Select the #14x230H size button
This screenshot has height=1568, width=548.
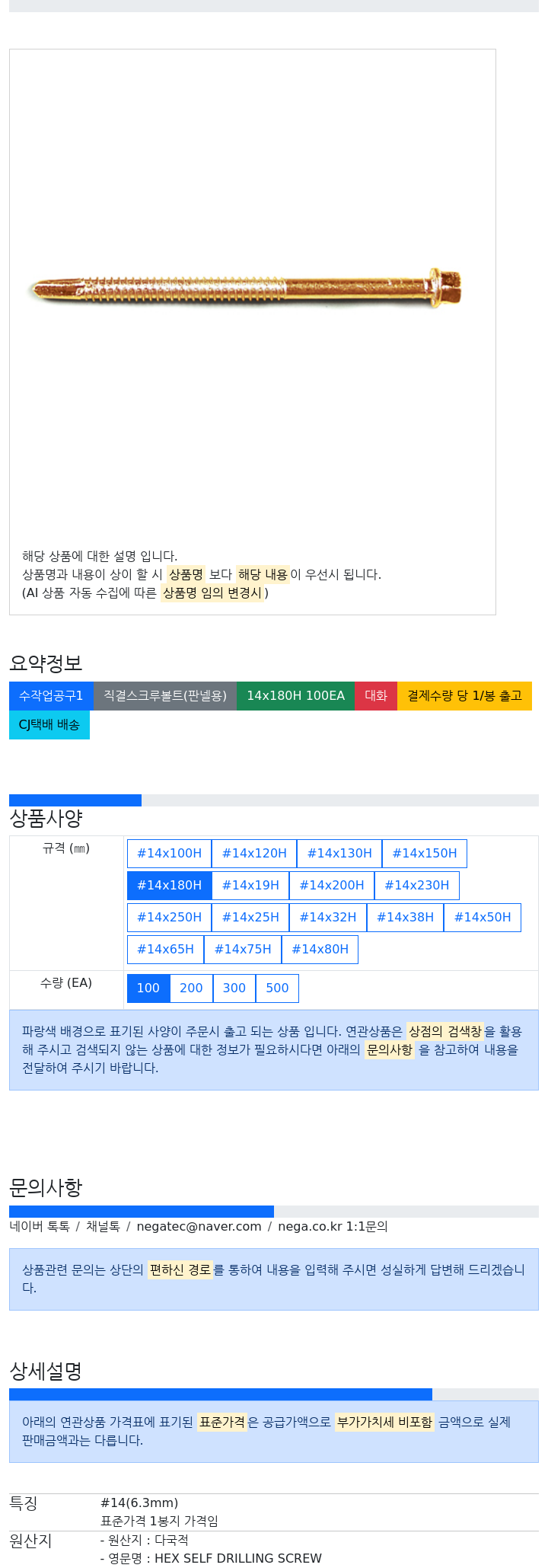[x=417, y=886]
